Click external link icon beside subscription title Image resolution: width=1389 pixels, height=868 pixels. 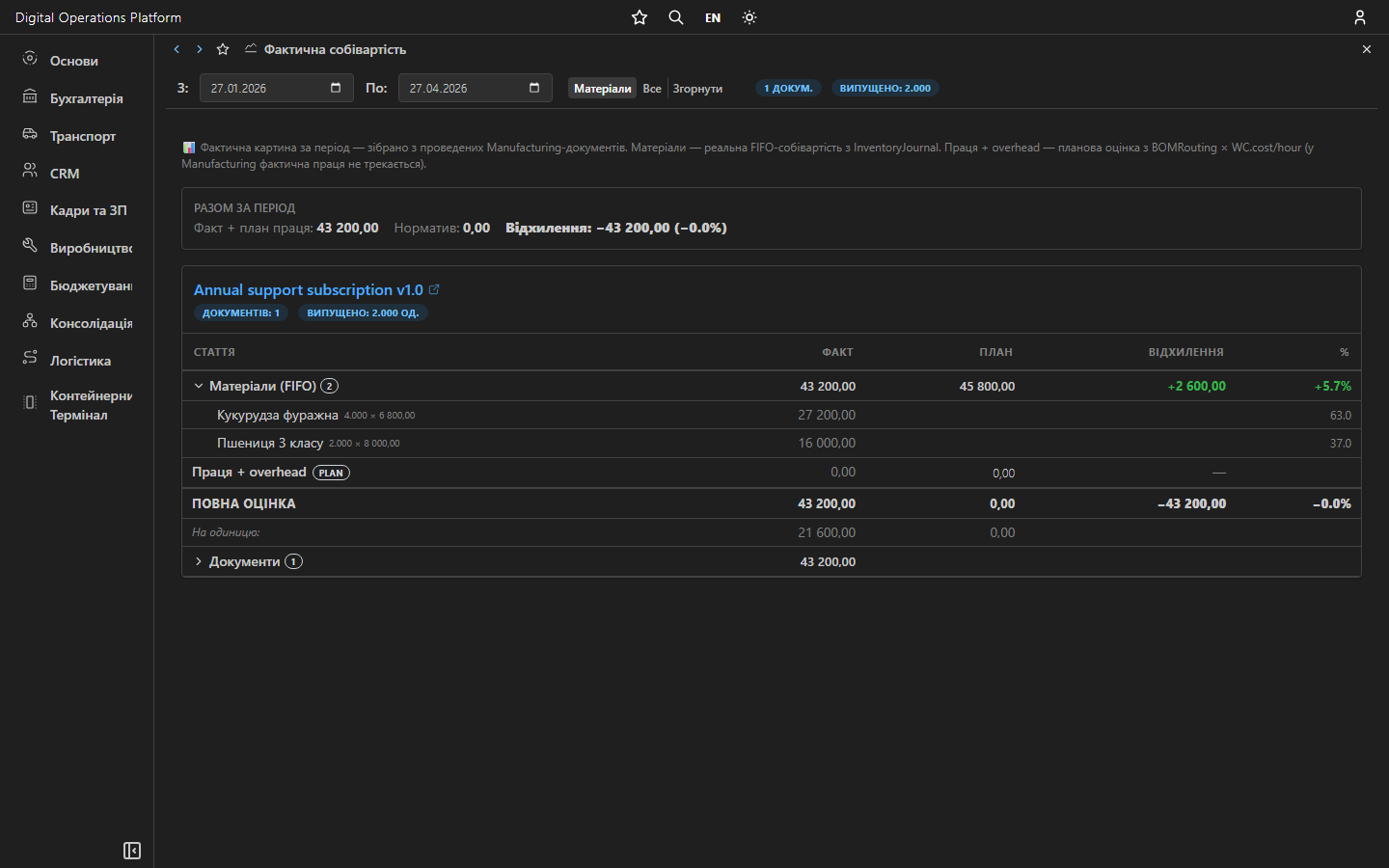(434, 289)
